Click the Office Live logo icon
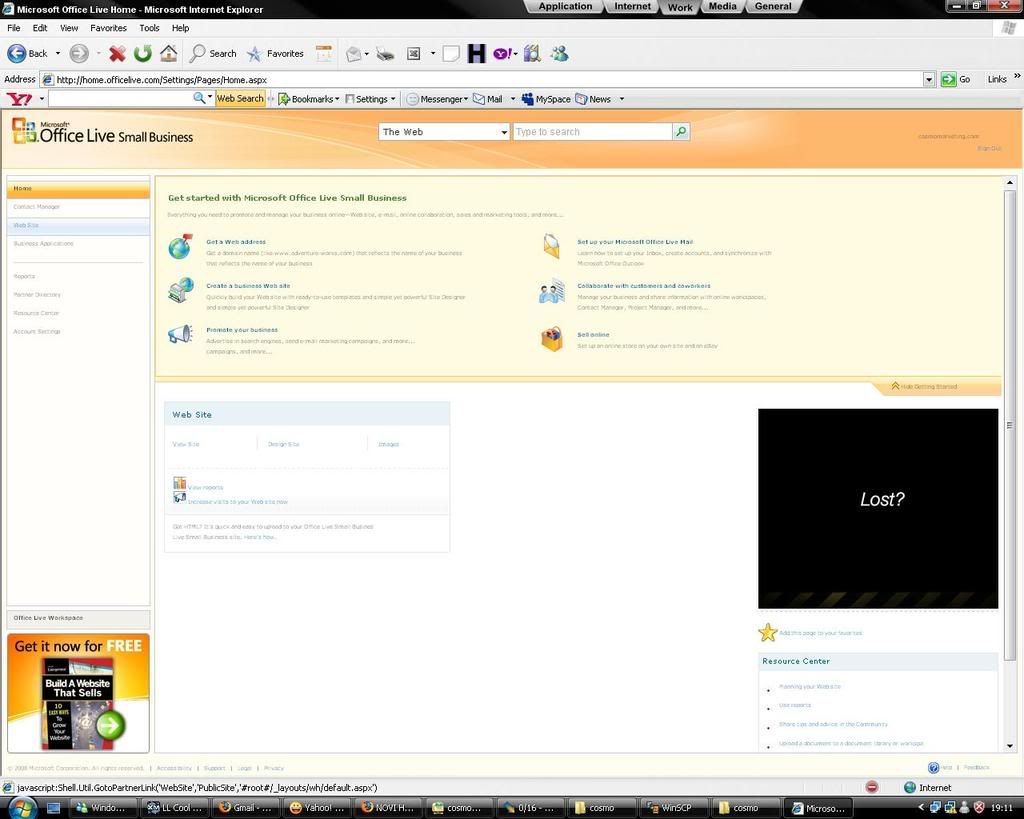 [24, 131]
